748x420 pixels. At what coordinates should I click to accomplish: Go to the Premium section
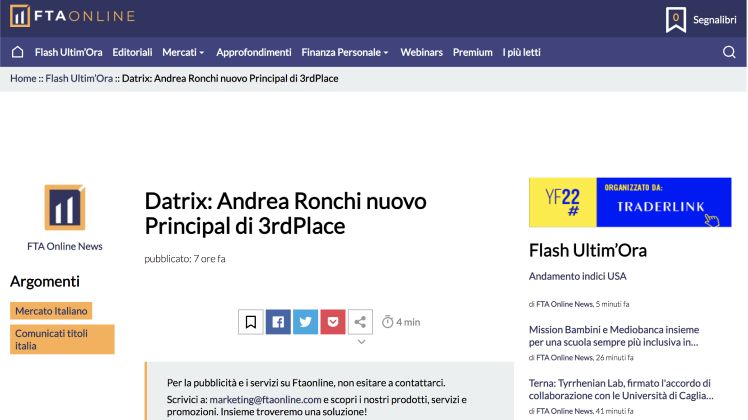pyautogui.click(x=473, y=52)
